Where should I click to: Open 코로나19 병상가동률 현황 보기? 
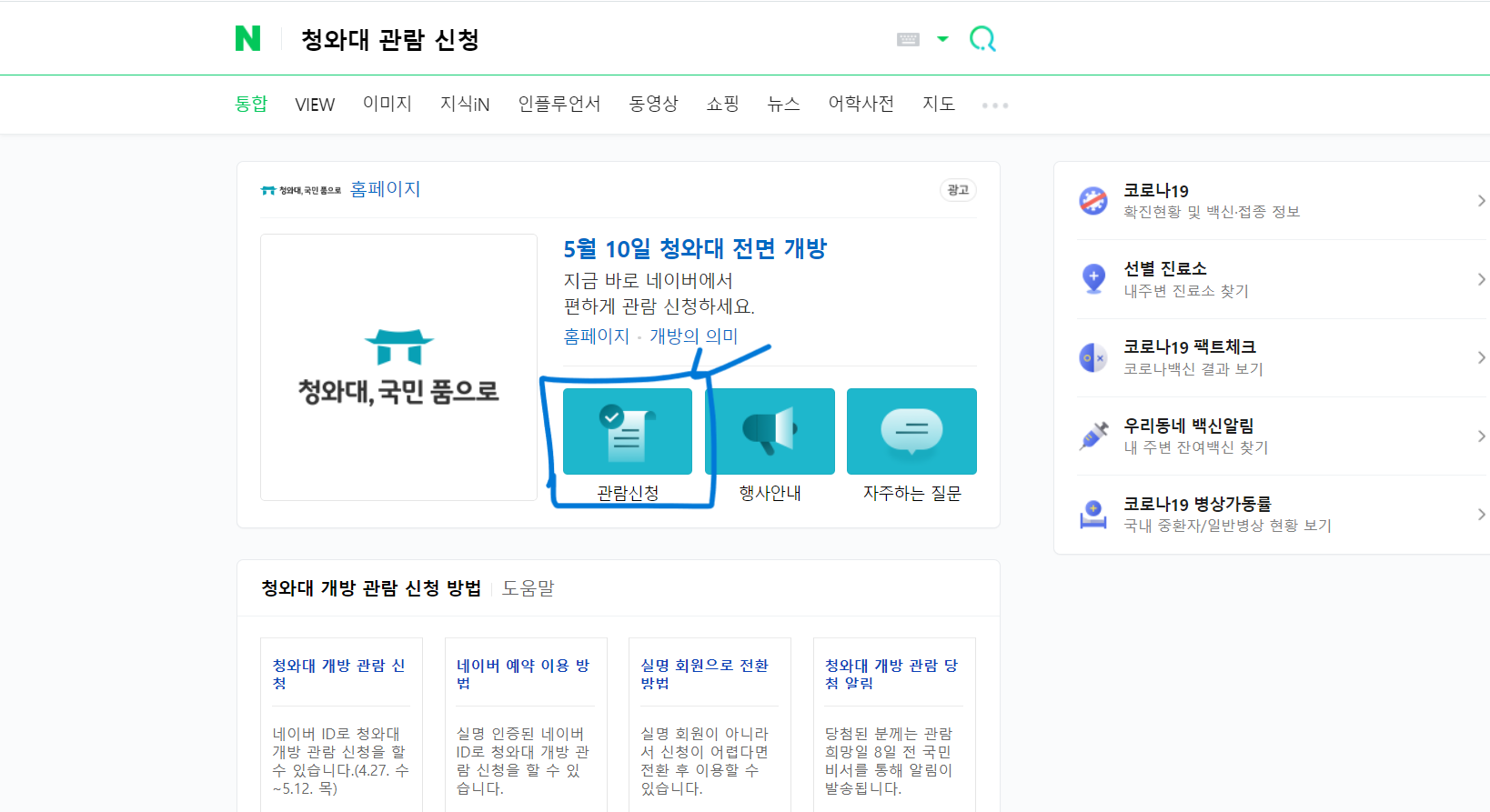tap(1228, 514)
